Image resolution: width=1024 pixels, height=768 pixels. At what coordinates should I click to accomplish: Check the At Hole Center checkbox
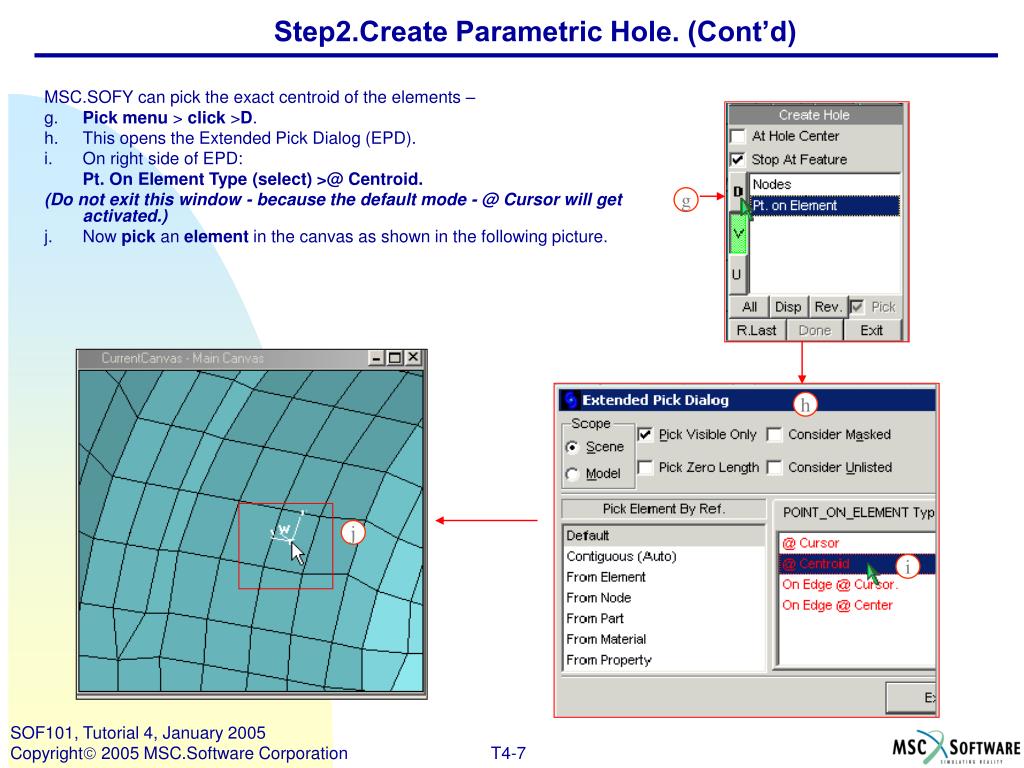[737, 136]
